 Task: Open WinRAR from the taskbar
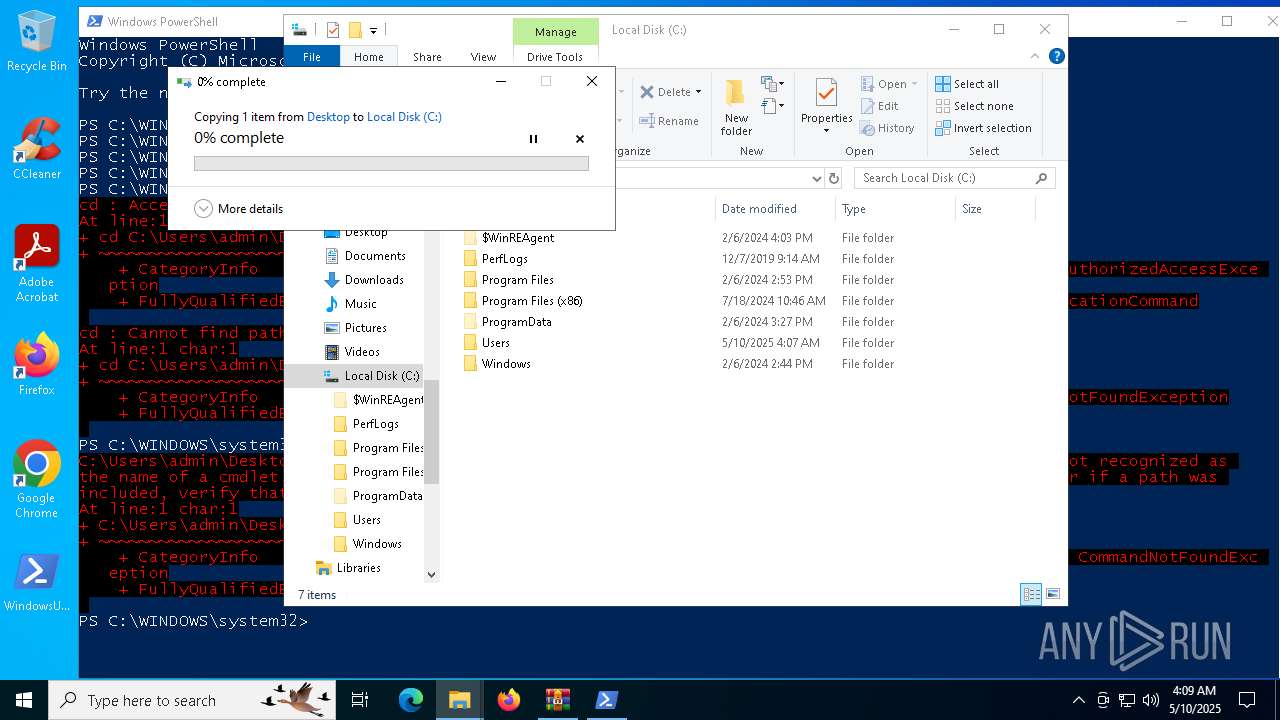coord(557,700)
